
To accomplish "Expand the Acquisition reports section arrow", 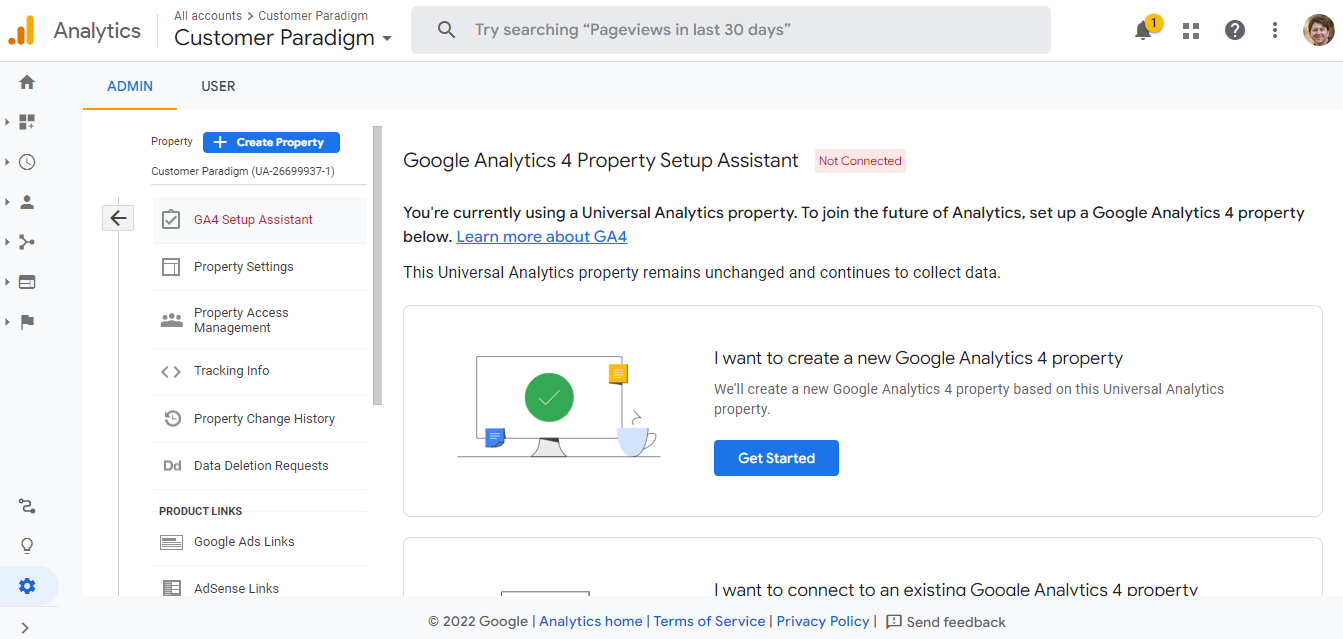I will (x=8, y=241).
